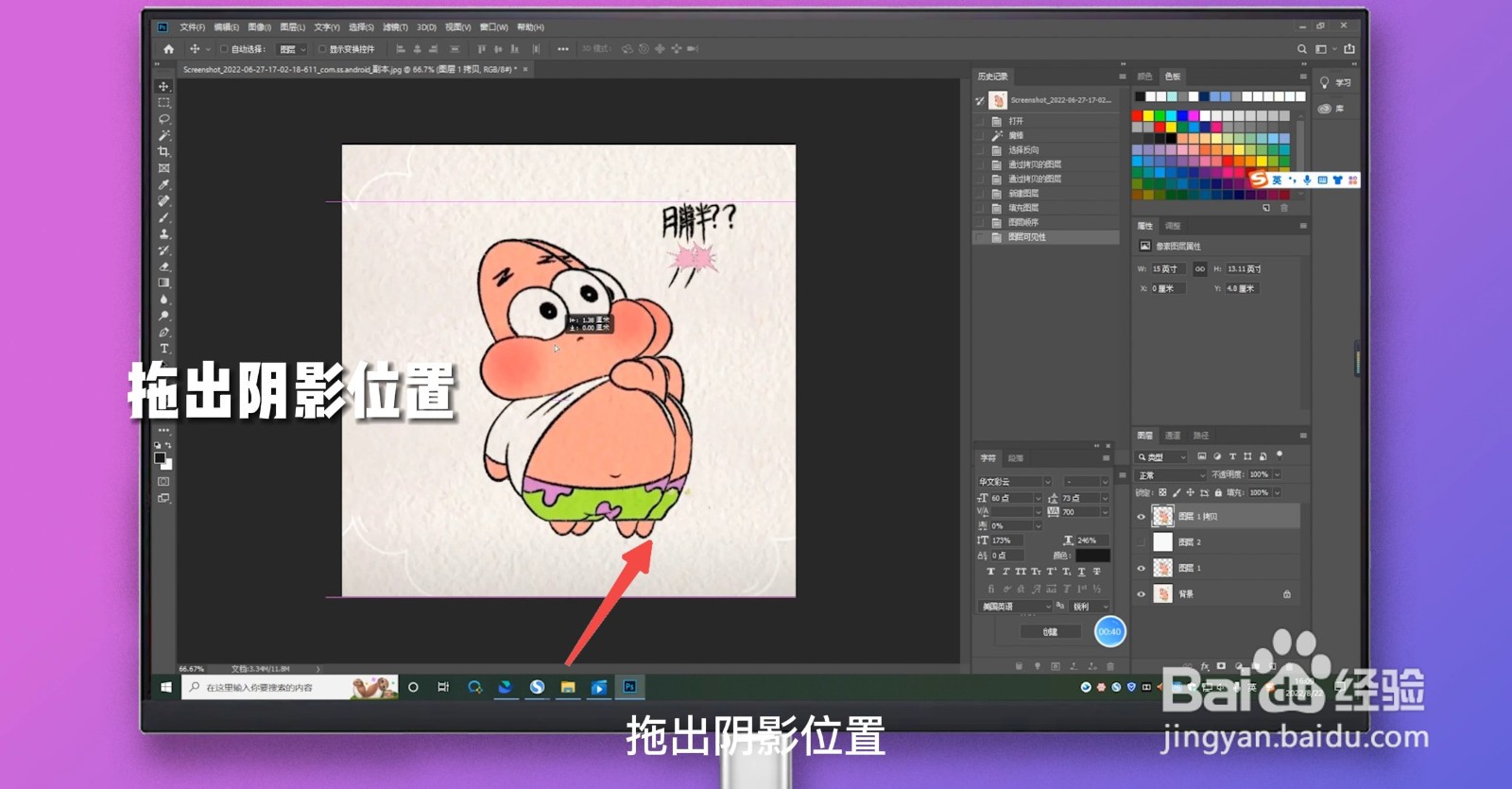This screenshot has width=1512, height=789.
Task: Select the Blur tool
Action: click(163, 300)
